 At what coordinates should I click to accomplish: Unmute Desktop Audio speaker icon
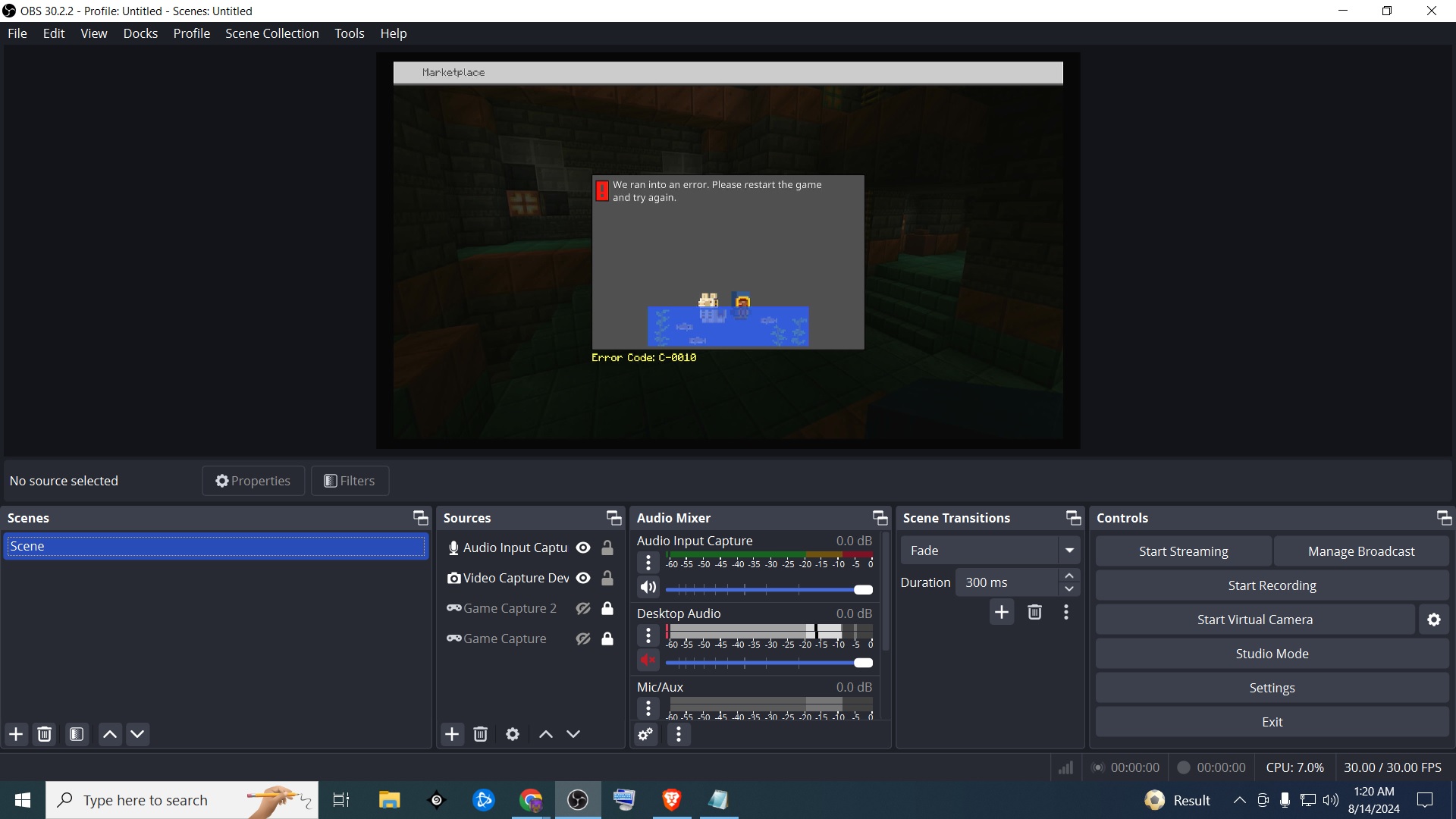tap(648, 661)
